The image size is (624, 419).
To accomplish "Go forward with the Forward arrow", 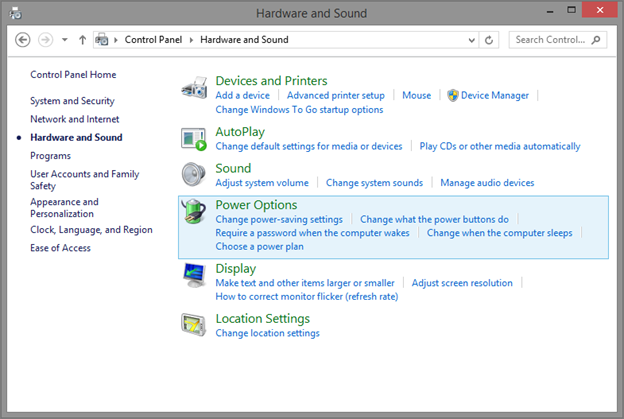I will pos(45,40).
